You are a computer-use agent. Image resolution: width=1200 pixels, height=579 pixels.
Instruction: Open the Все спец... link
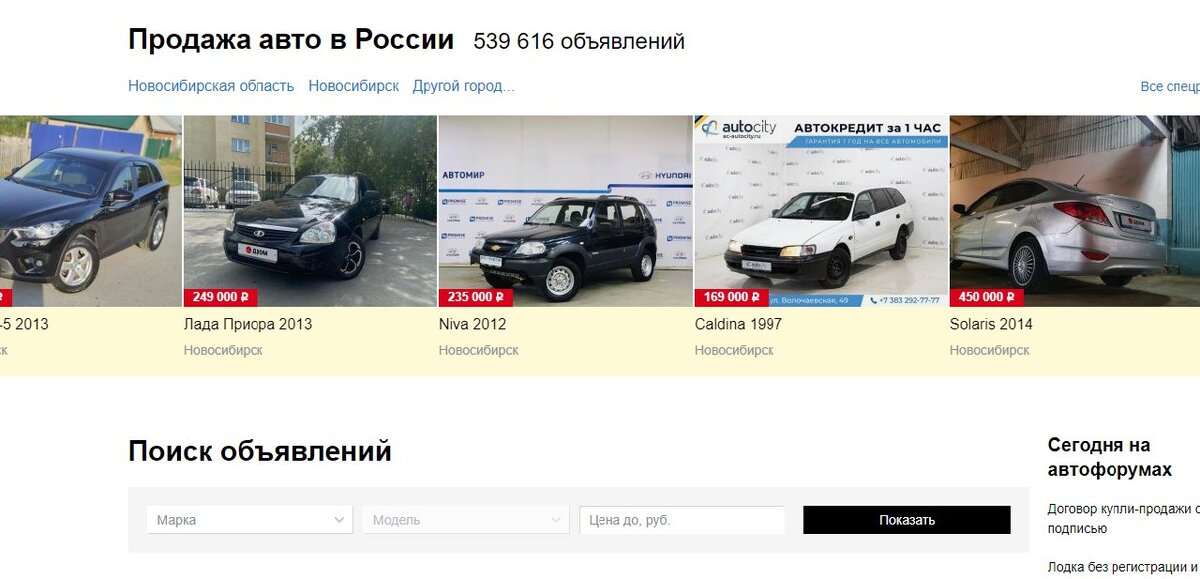(x=1170, y=86)
